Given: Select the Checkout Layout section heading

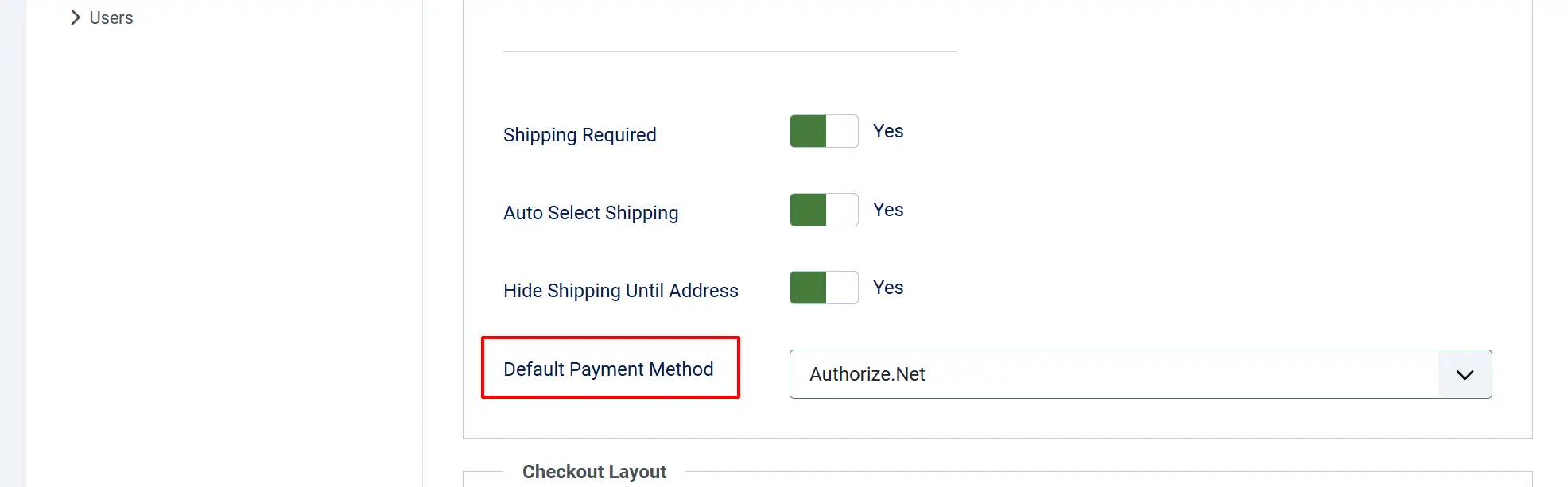Looking at the screenshot, I should [x=594, y=472].
